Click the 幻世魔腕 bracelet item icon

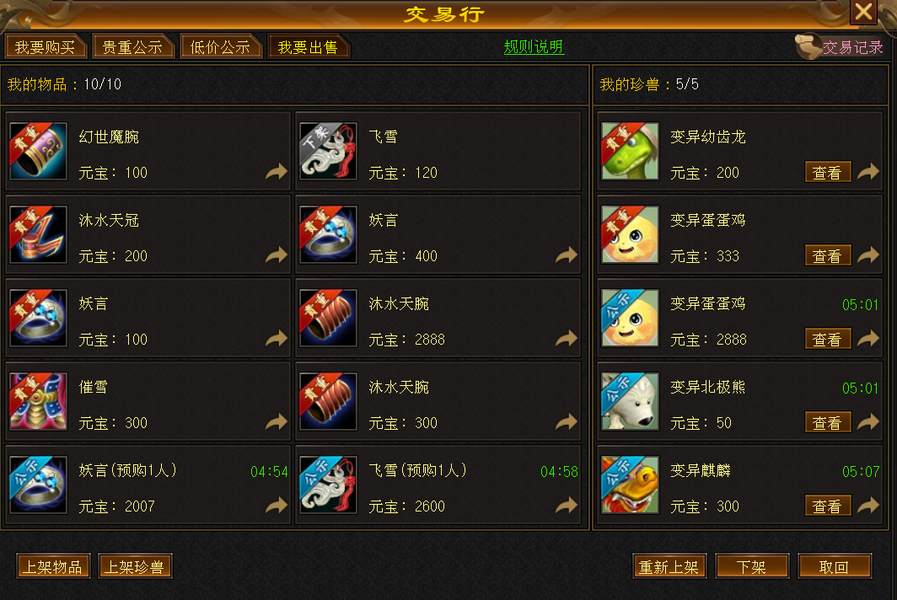tap(38, 152)
